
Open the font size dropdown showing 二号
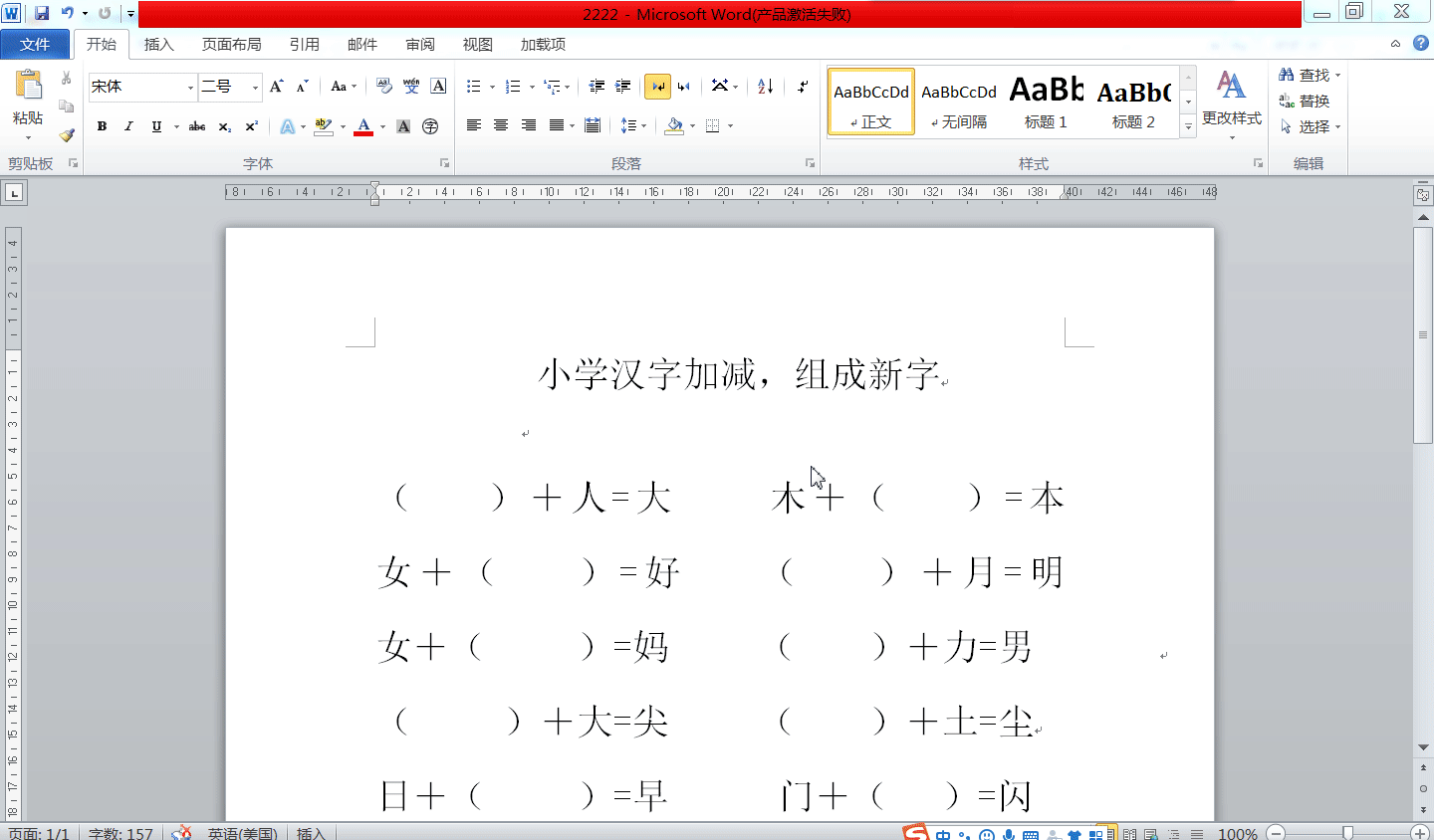coord(255,88)
